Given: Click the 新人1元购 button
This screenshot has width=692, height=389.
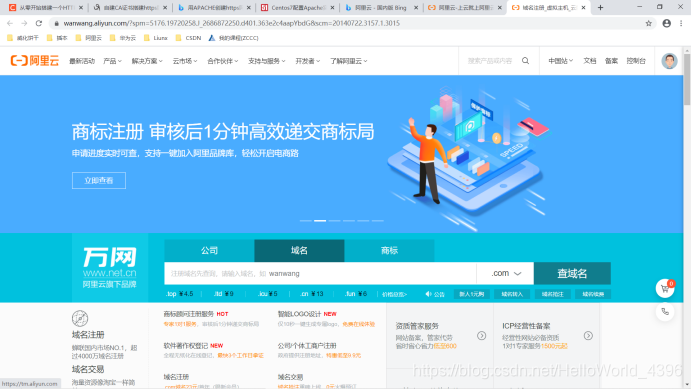Looking at the screenshot, I should tap(472, 294).
